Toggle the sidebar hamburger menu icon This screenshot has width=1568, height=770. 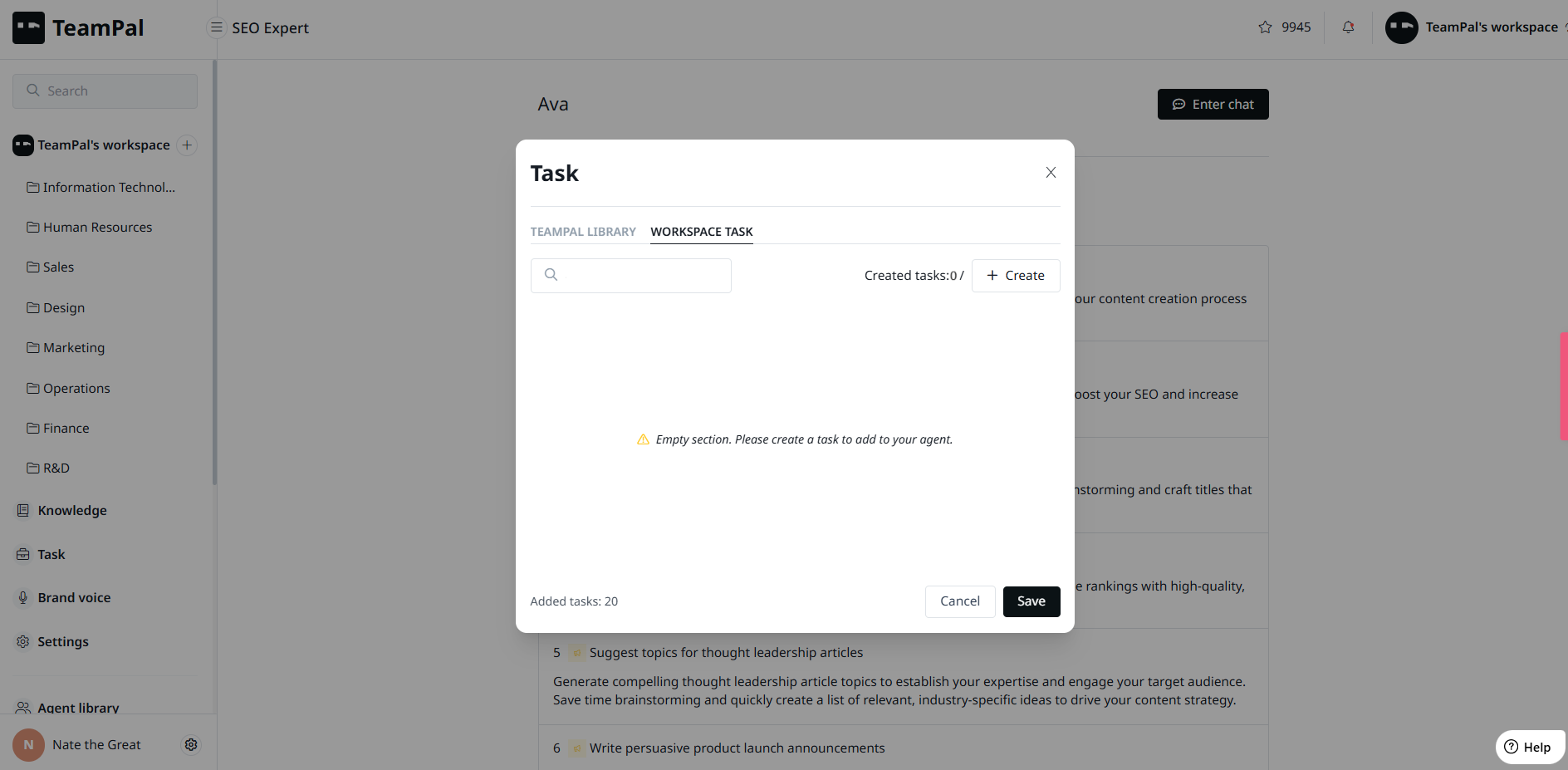pyautogui.click(x=216, y=27)
